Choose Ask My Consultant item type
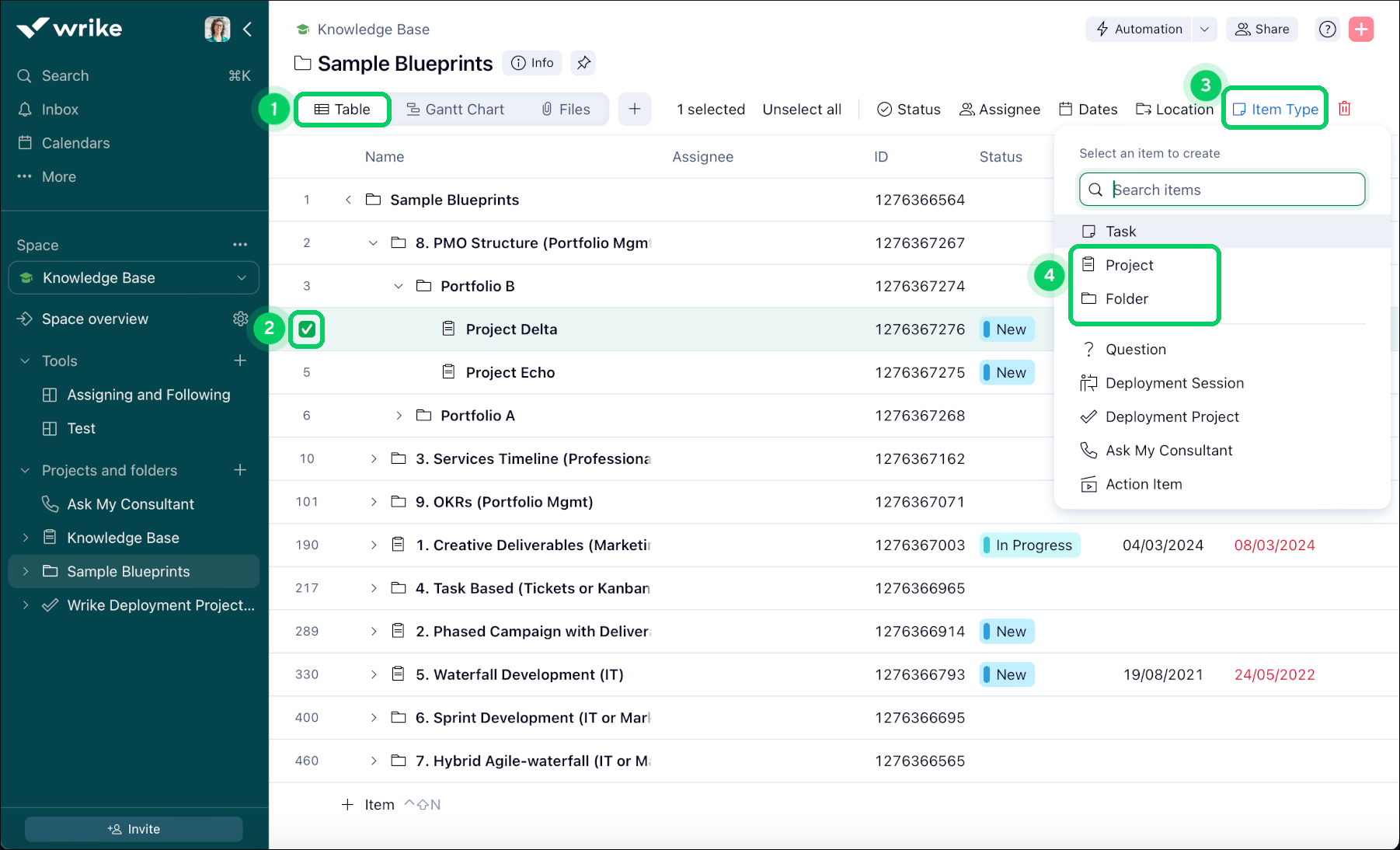Screen dimensions: 1400x850 coord(1222,451)
